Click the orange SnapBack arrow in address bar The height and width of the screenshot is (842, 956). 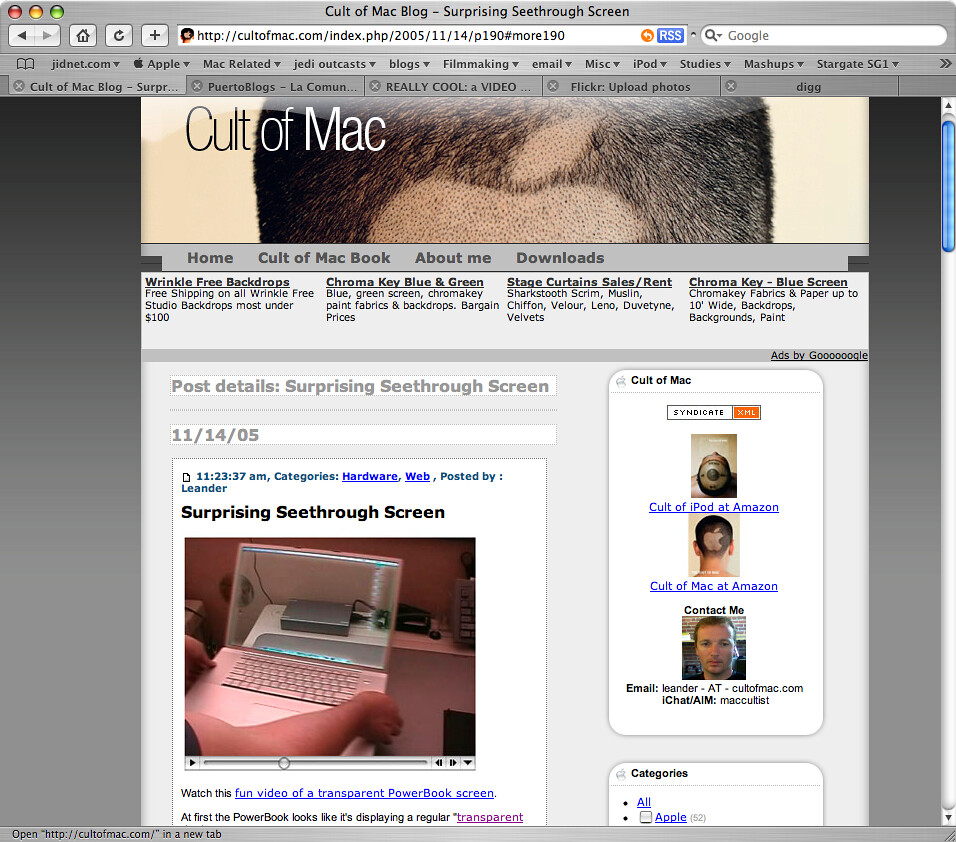pyautogui.click(x=647, y=35)
